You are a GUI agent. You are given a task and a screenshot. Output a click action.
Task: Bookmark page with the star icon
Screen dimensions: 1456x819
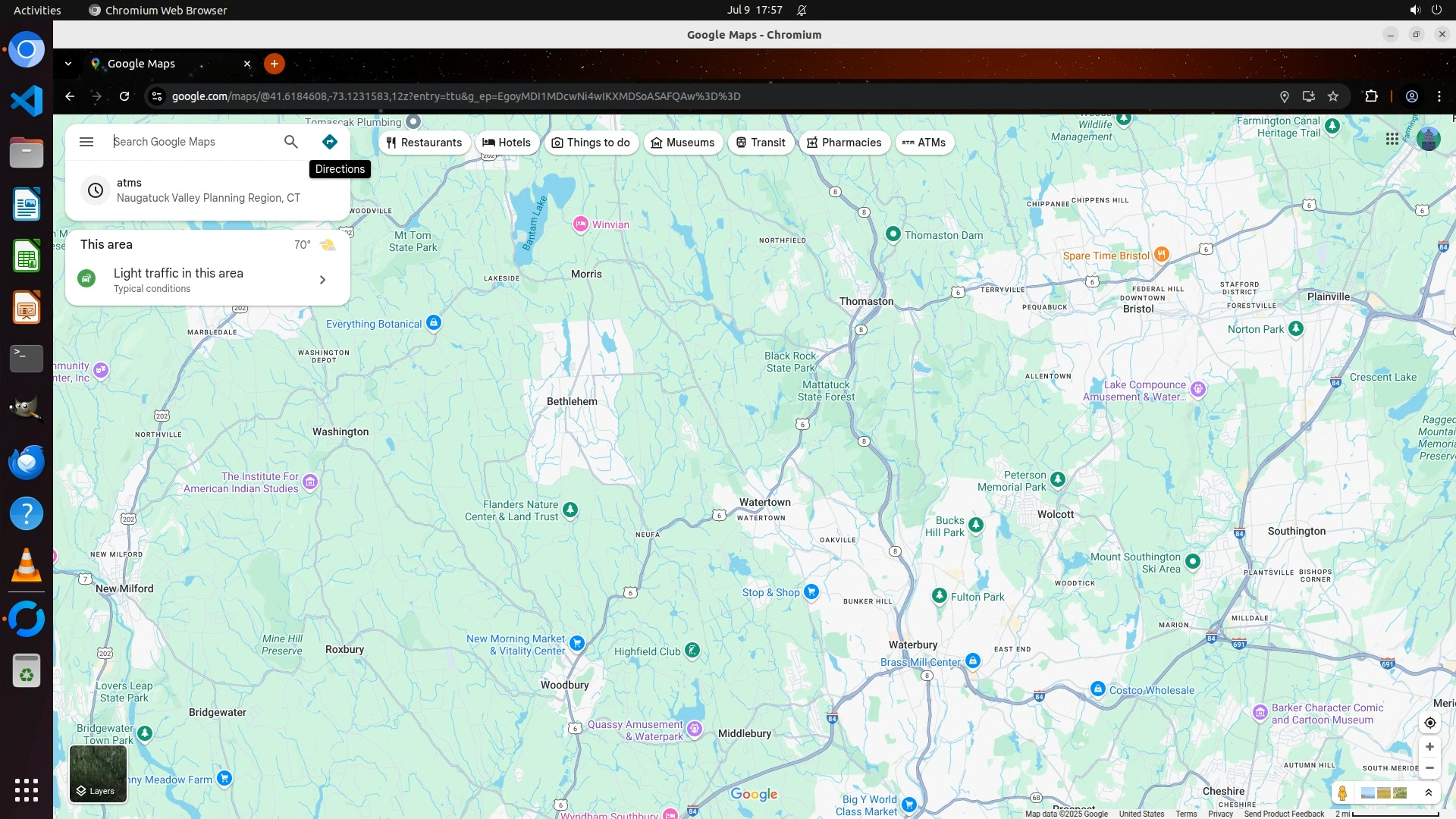click(x=1333, y=96)
